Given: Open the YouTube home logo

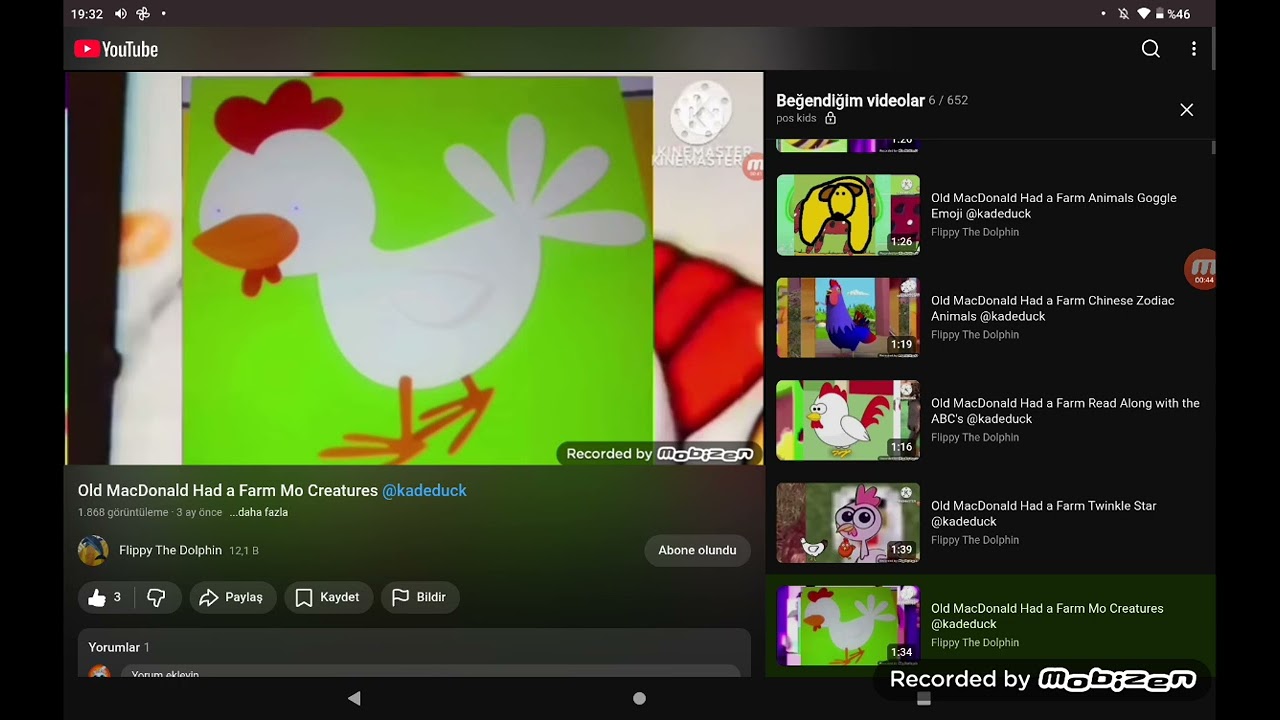Looking at the screenshot, I should [x=116, y=49].
